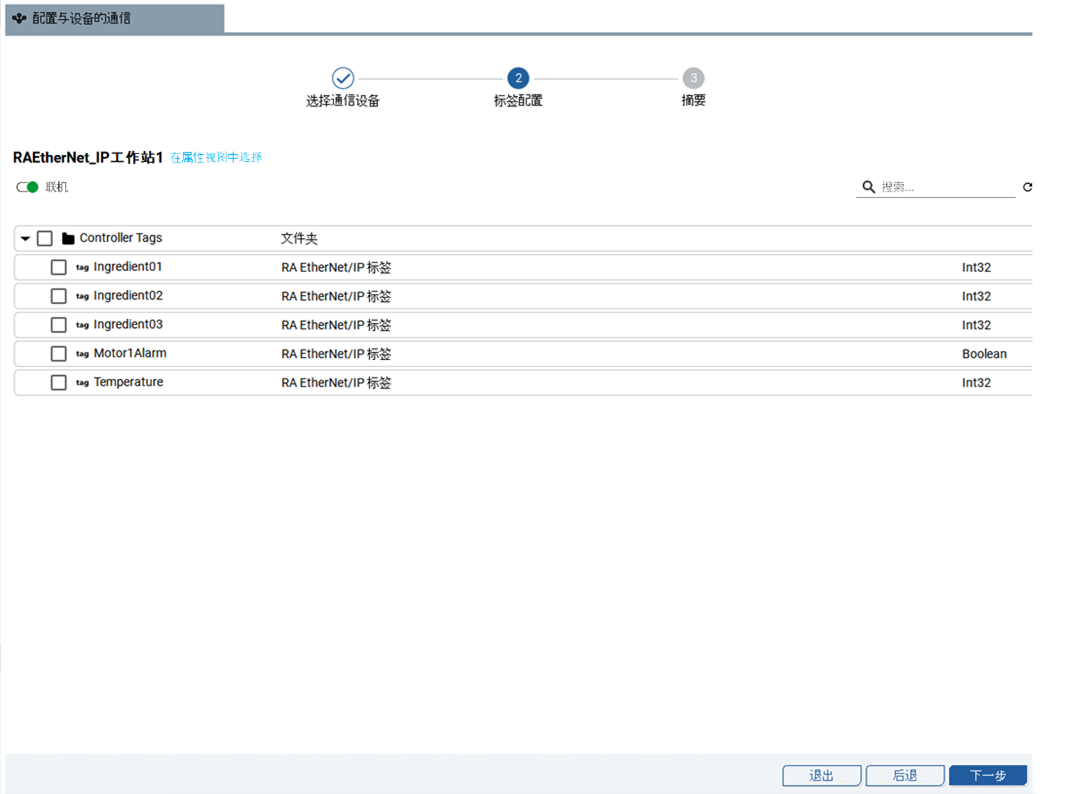Collapse the Controller Tags tree arrow
This screenshot has height=794, width=1065.
pos(25,239)
